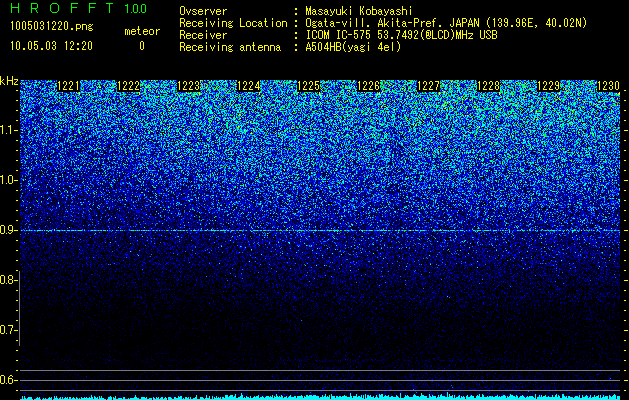
Task: Click the 1222 time marker
Action: tap(128, 86)
